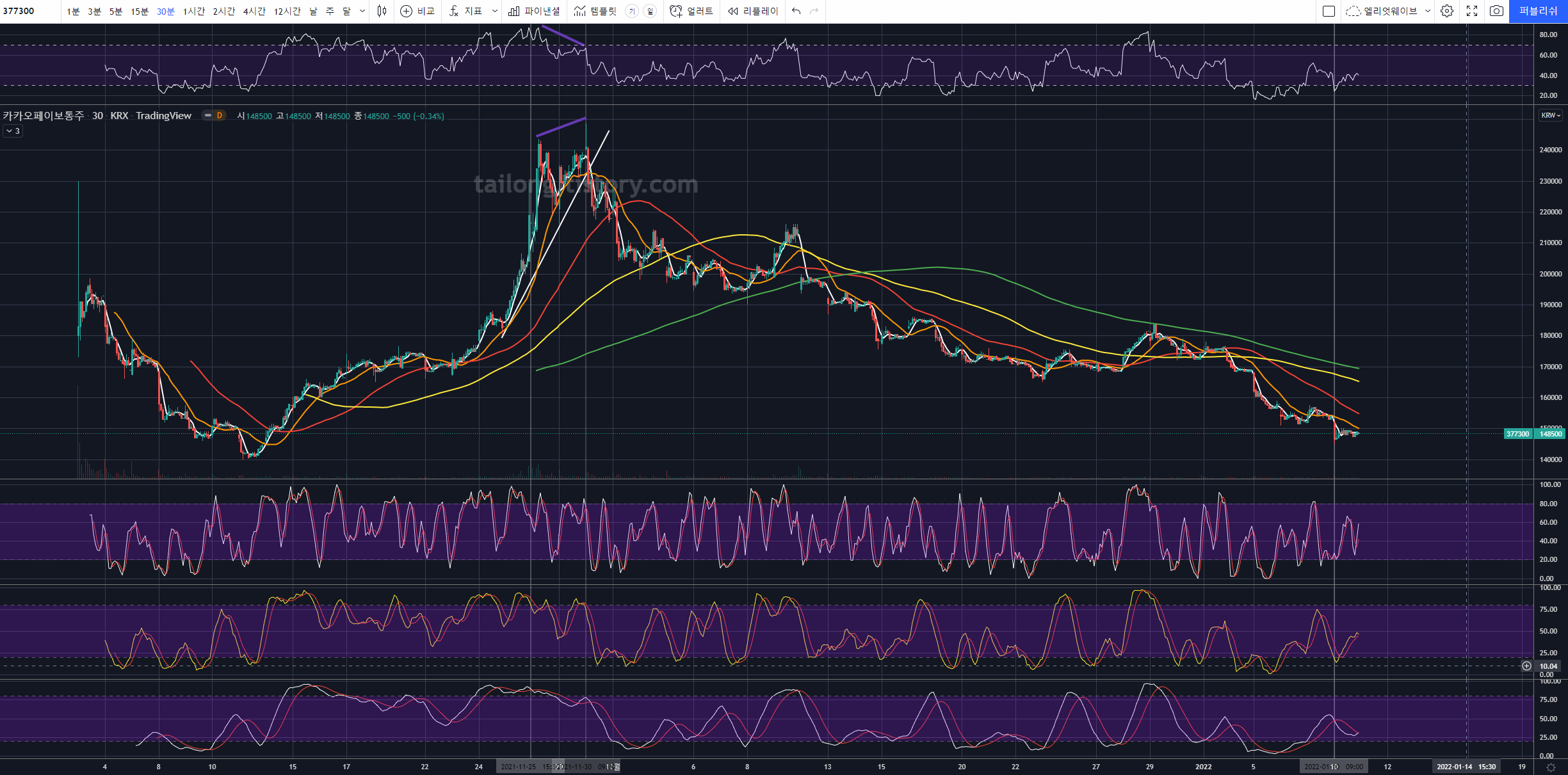The width and height of the screenshot is (1568, 775).
Task: Toggle the 기 template quick button
Action: pos(632,11)
